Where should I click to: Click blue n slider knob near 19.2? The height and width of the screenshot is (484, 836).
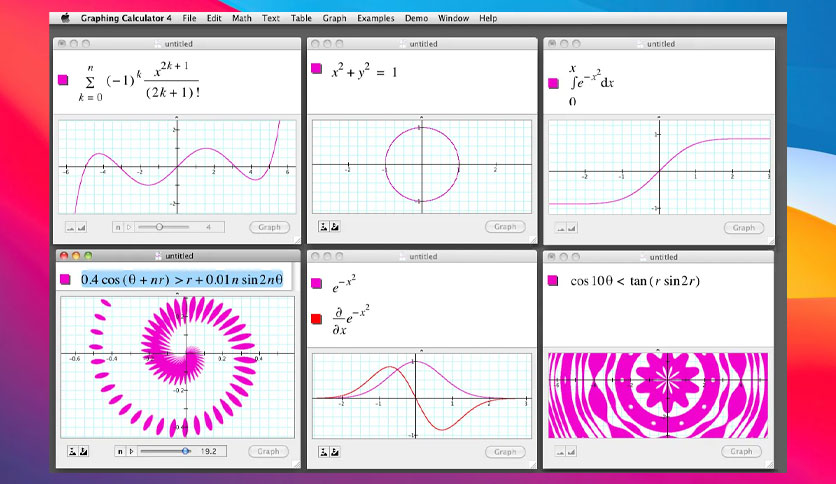[186, 451]
